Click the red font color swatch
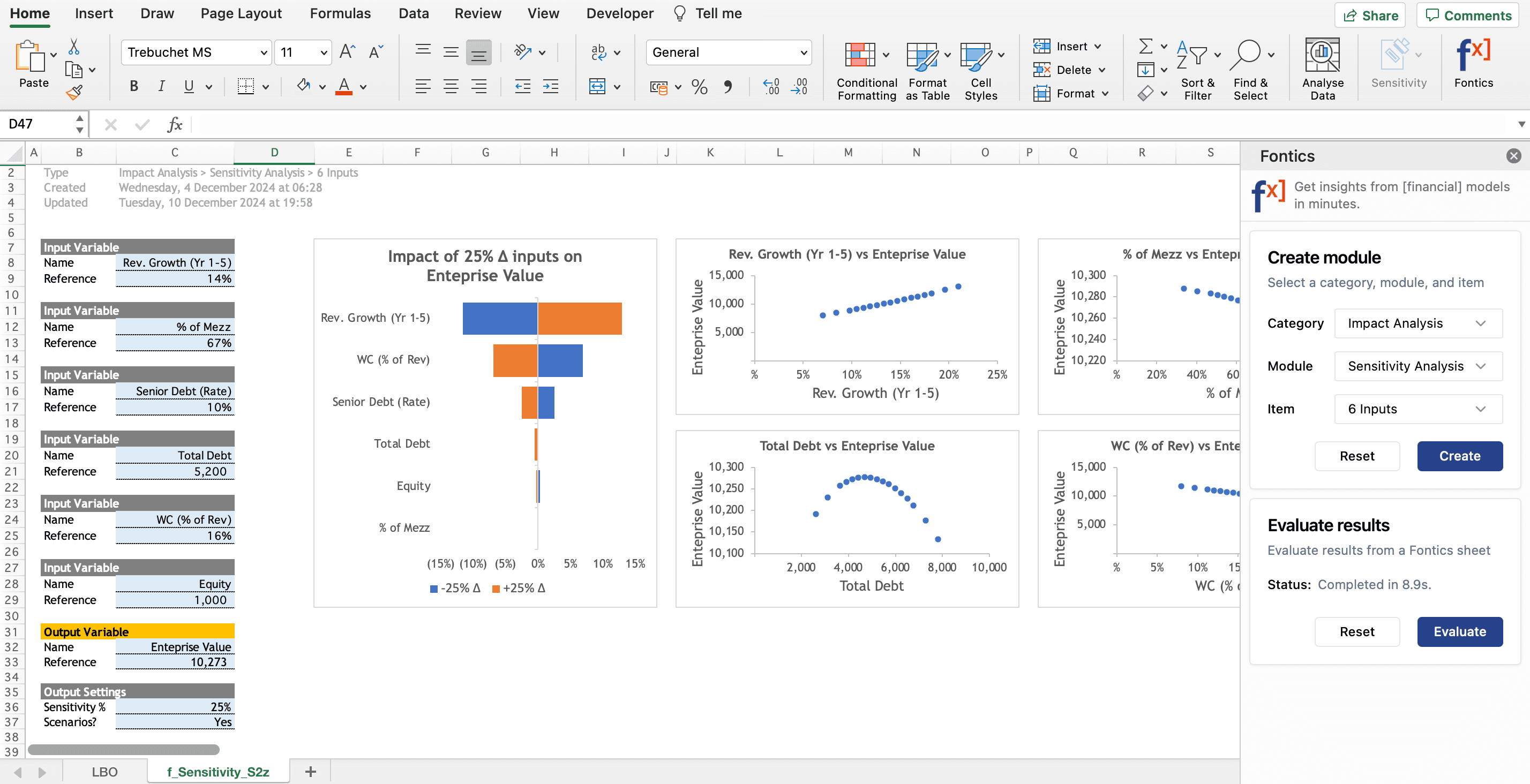 click(344, 87)
